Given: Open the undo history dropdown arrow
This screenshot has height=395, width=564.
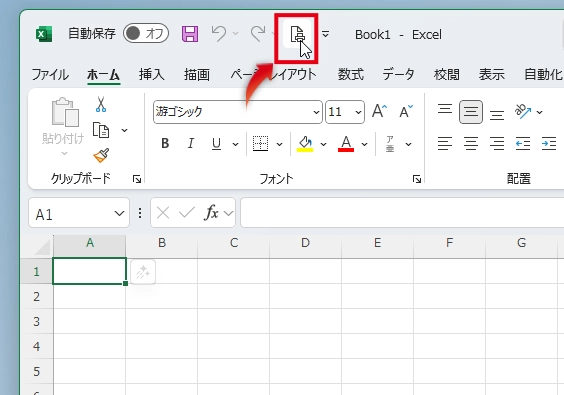Looking at the screenshot, I should point(236,33).
